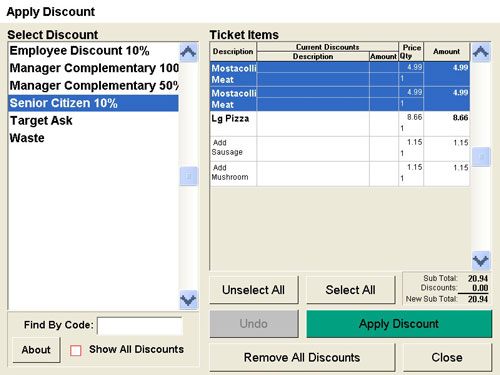Click the 8.66 amount for Lg Pizza
The height and width of the screenshot is (375, 500).
pos(460,118)
